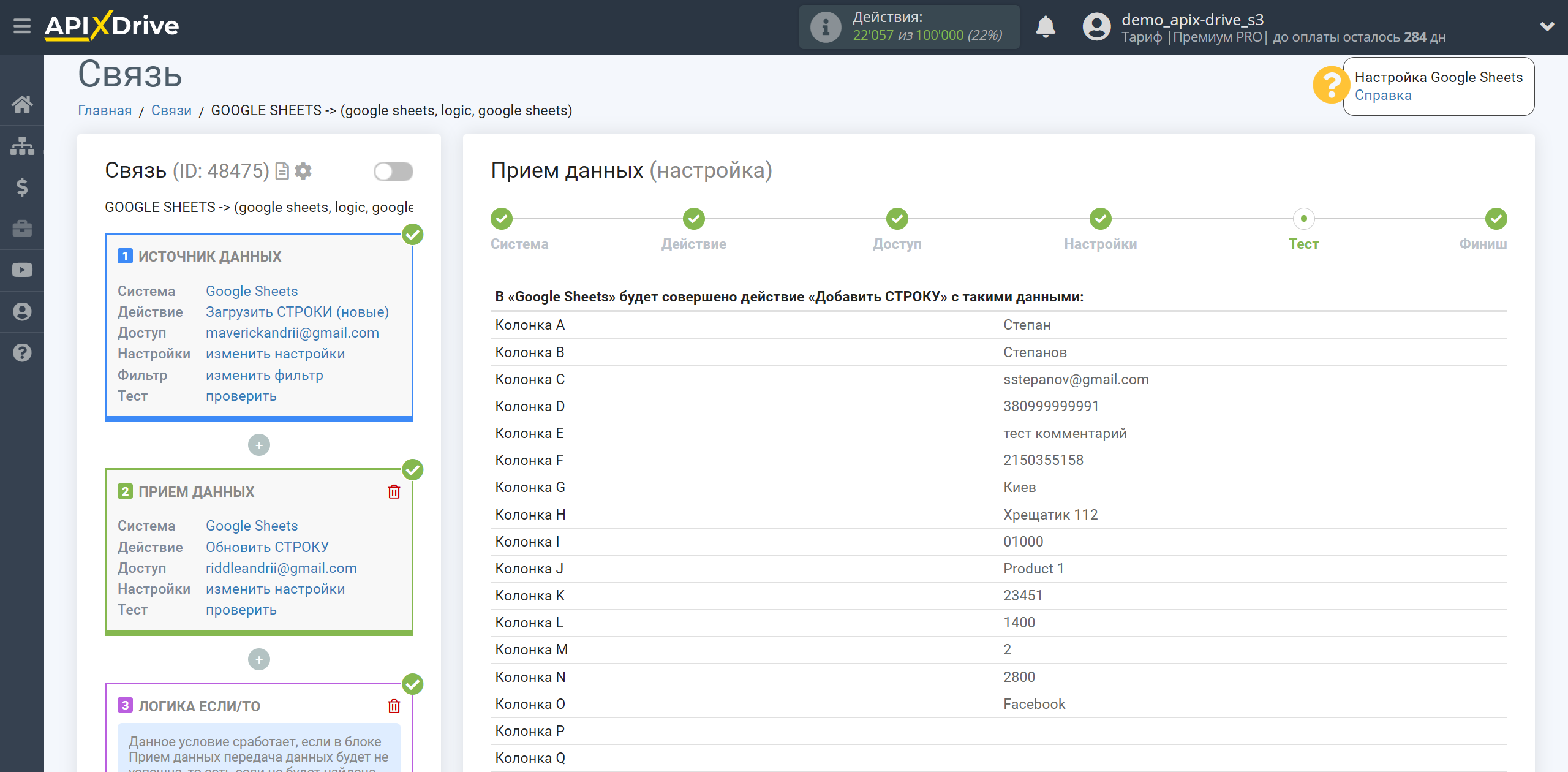Go to Настройки step

point(1101,219)
